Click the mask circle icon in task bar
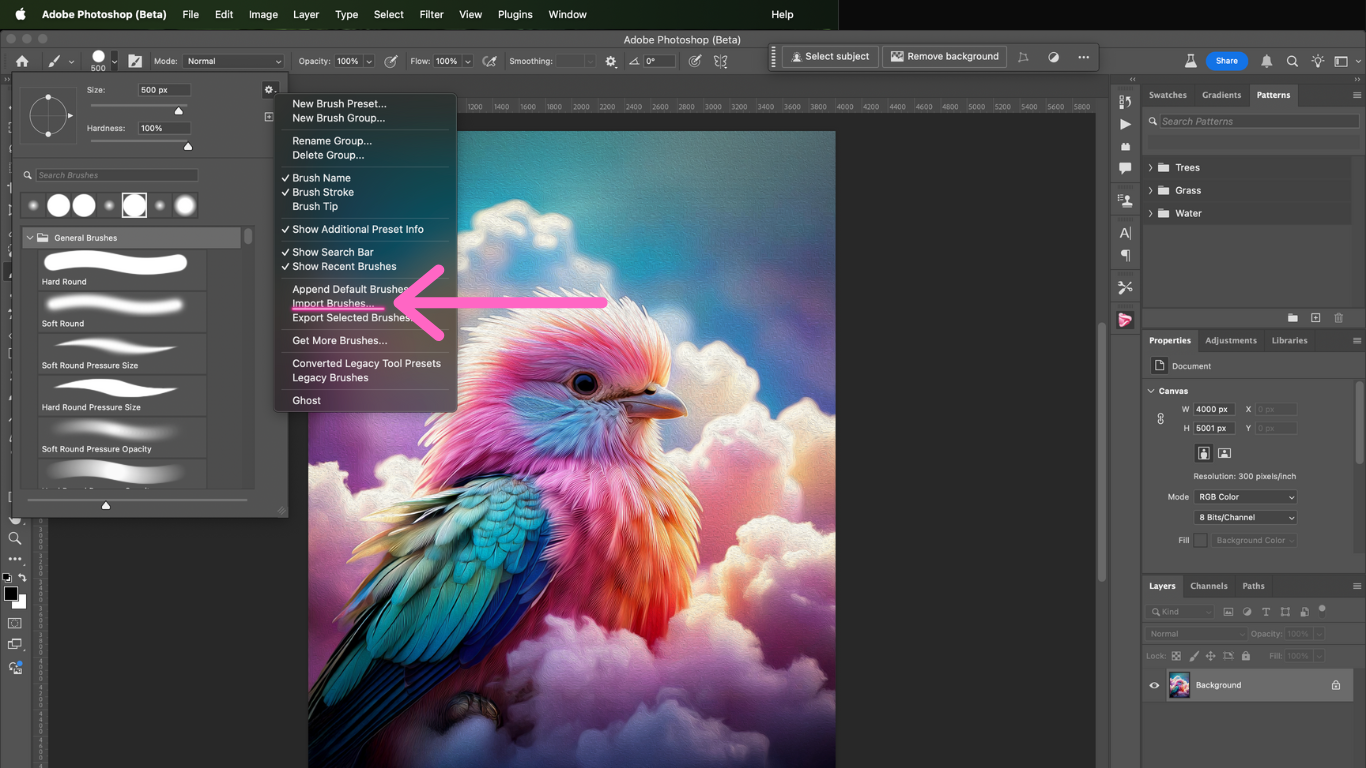Screen dimensions: 1366x768 1053,57
